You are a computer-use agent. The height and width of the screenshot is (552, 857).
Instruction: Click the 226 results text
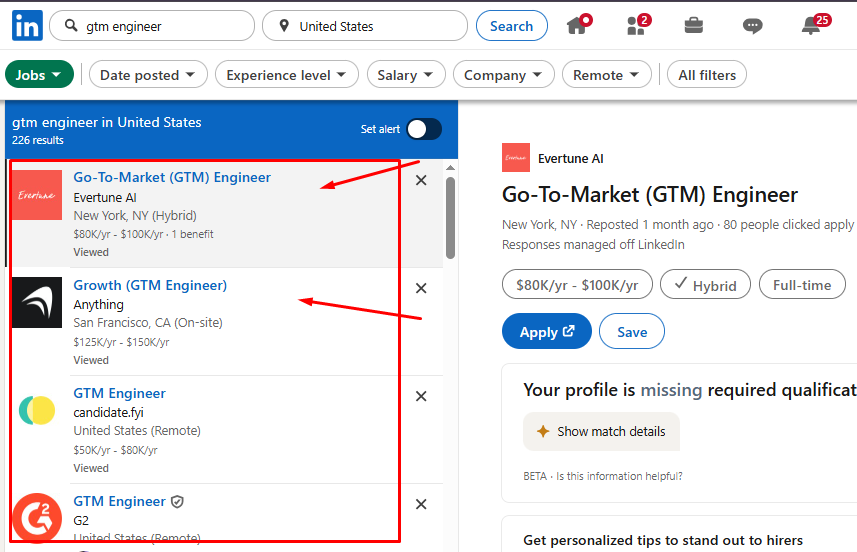(38, 140)
